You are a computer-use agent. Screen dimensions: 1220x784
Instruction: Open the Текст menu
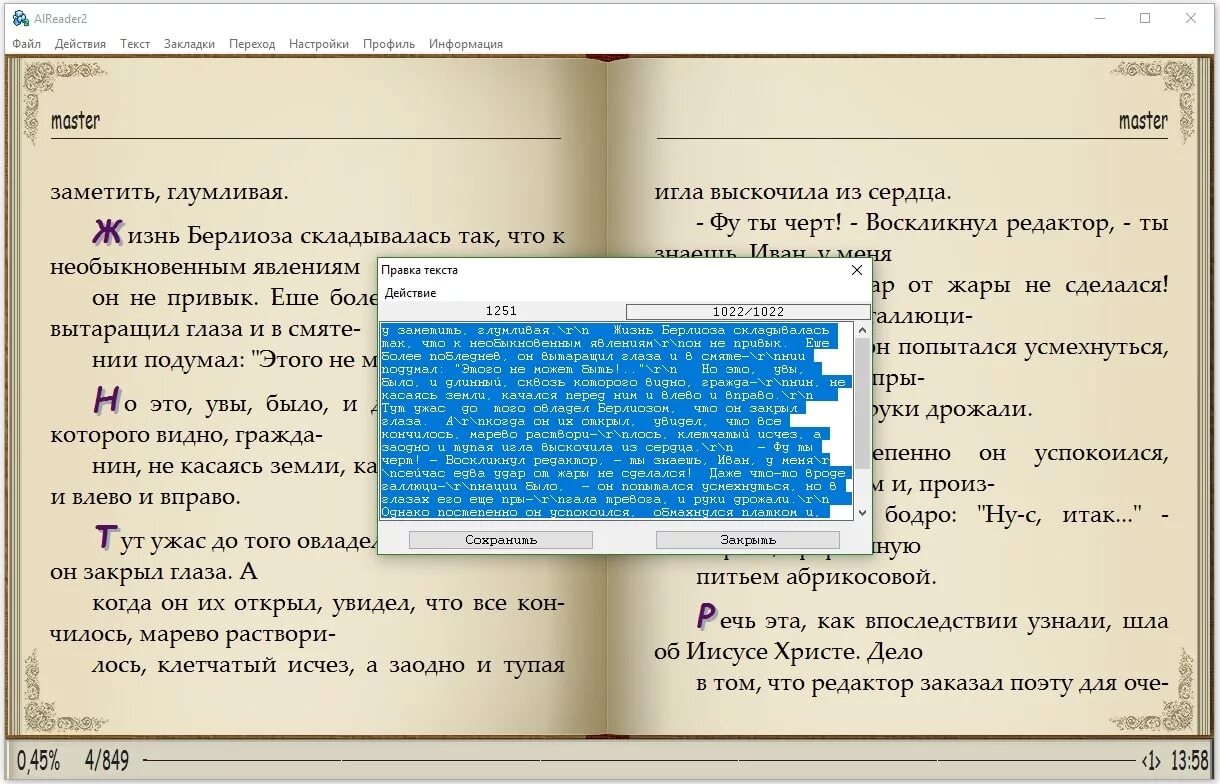[135, 44]
